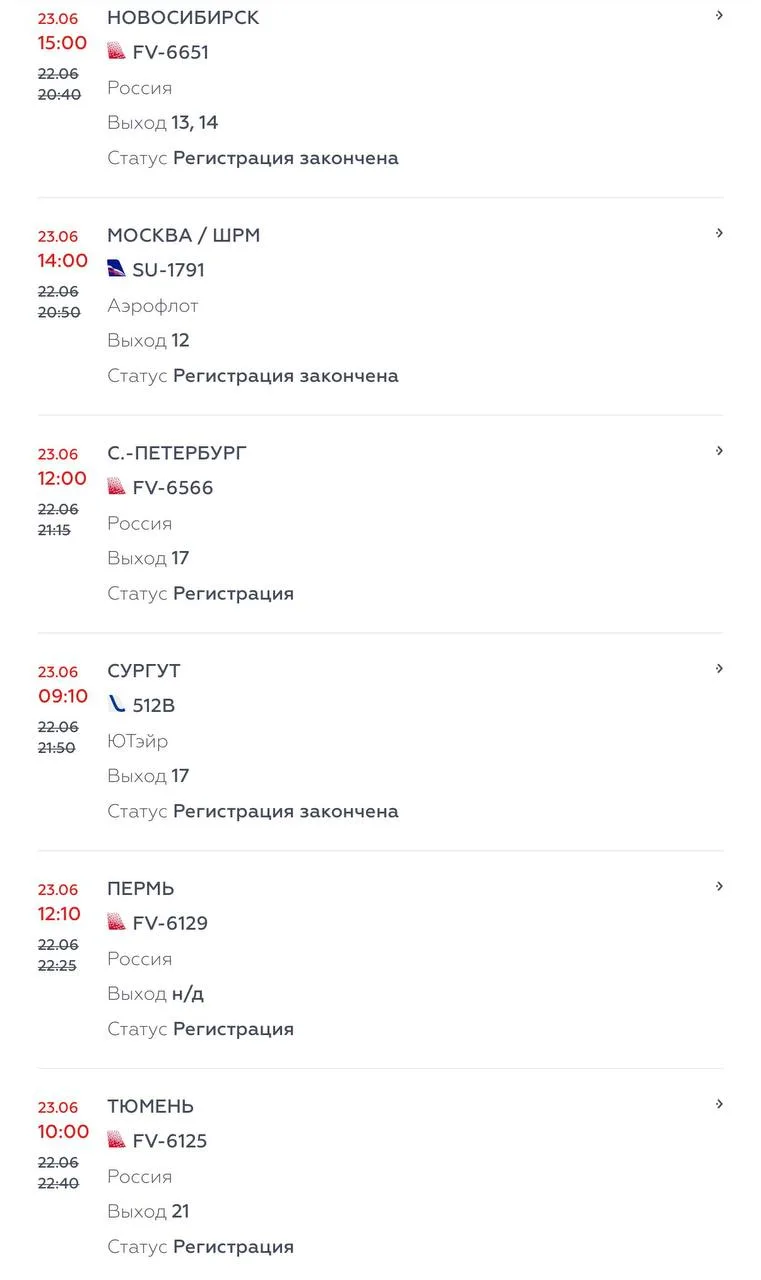The width and height of the screenshot is (761, 1280).
Task: Click the Aeroflot logo beside SU-1791
Action: 117,268
